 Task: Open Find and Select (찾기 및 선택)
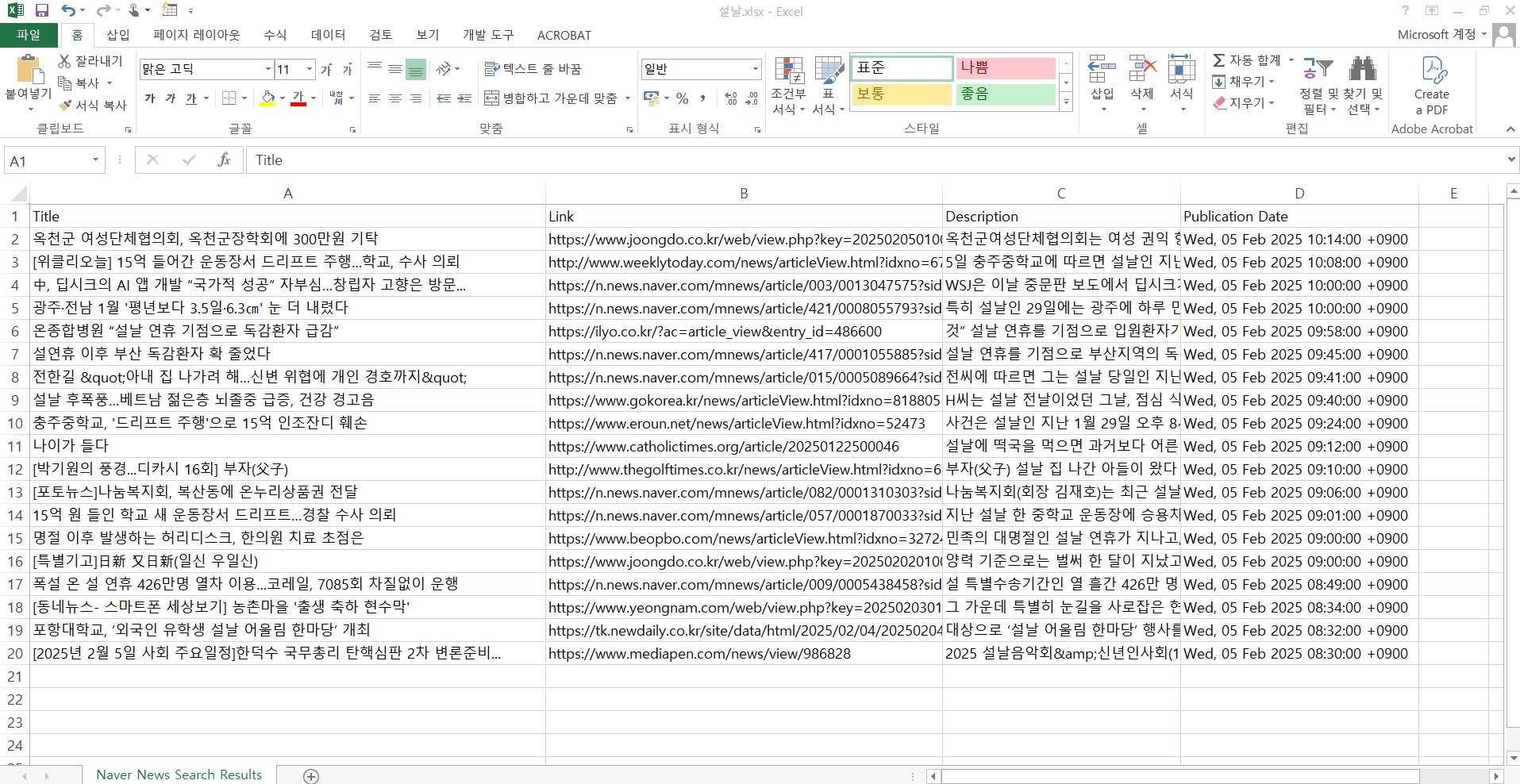[x=1362, y=86]
